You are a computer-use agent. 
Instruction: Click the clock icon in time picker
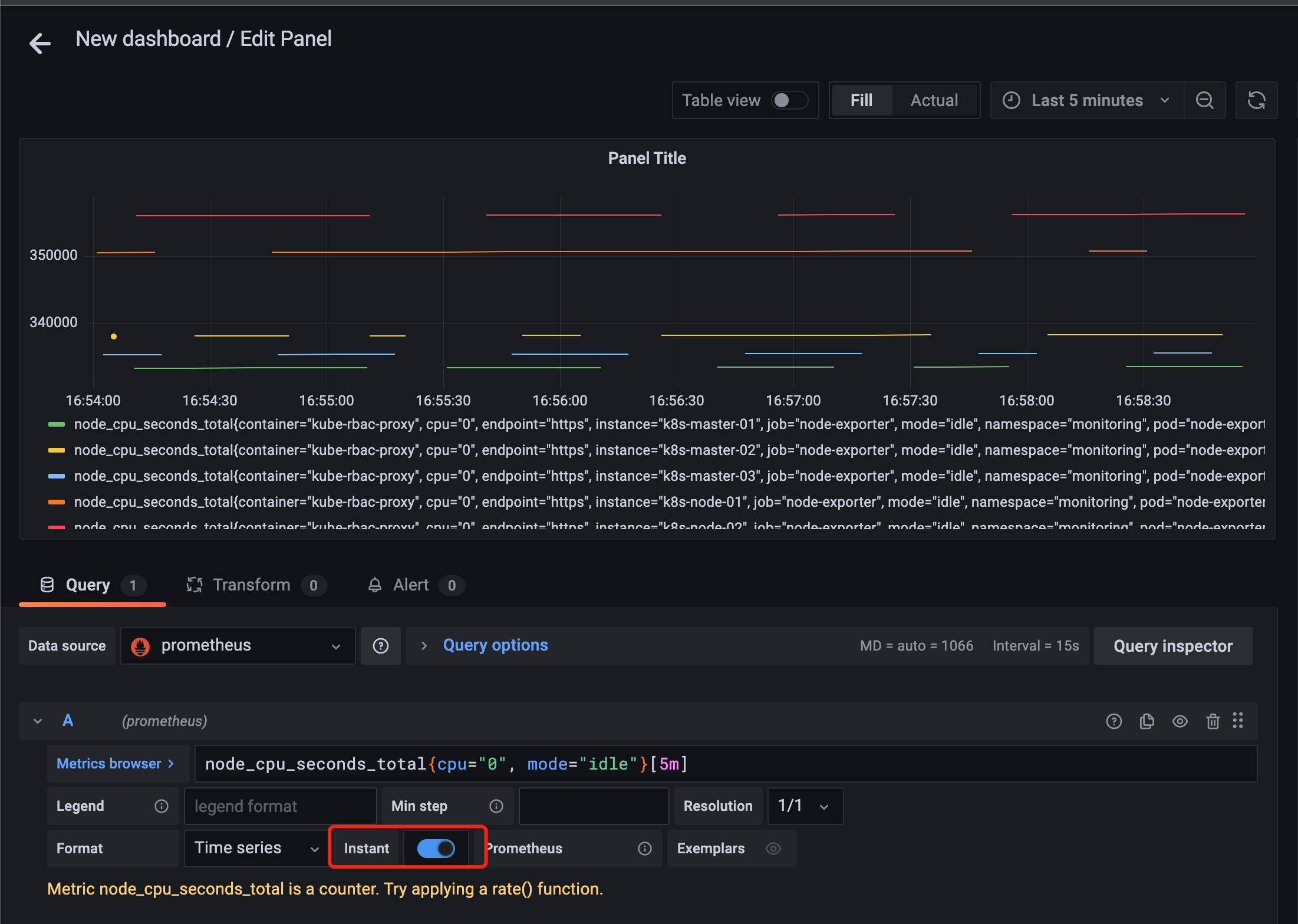click(x=1012, y=101)
